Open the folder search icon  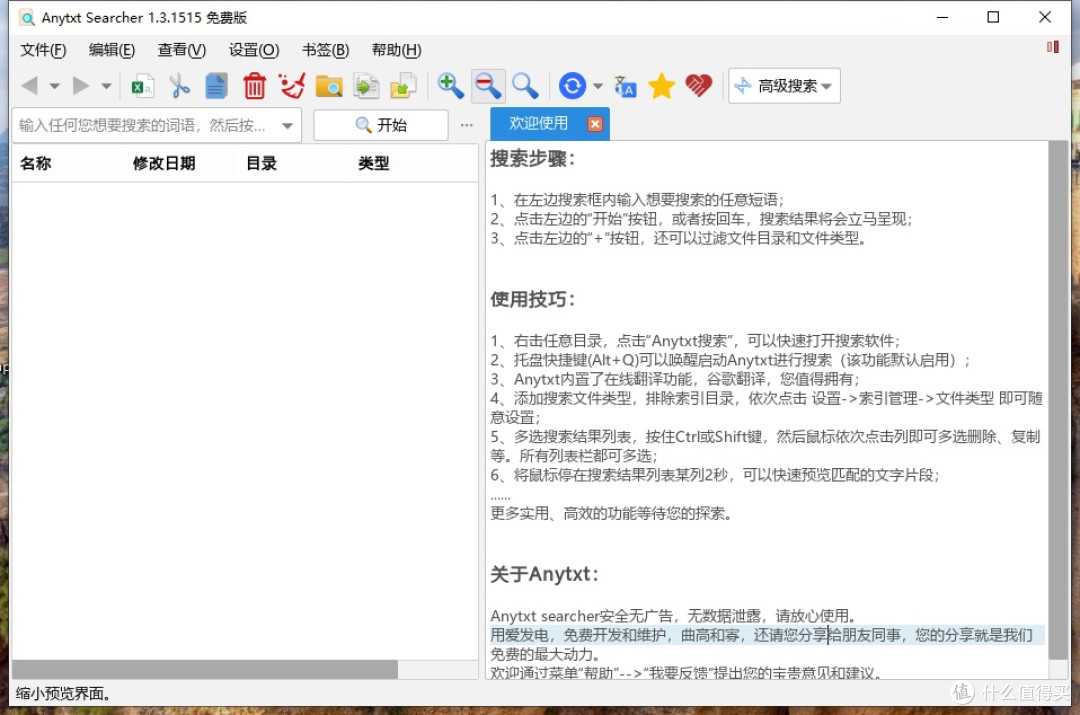[x=329, y=86]
